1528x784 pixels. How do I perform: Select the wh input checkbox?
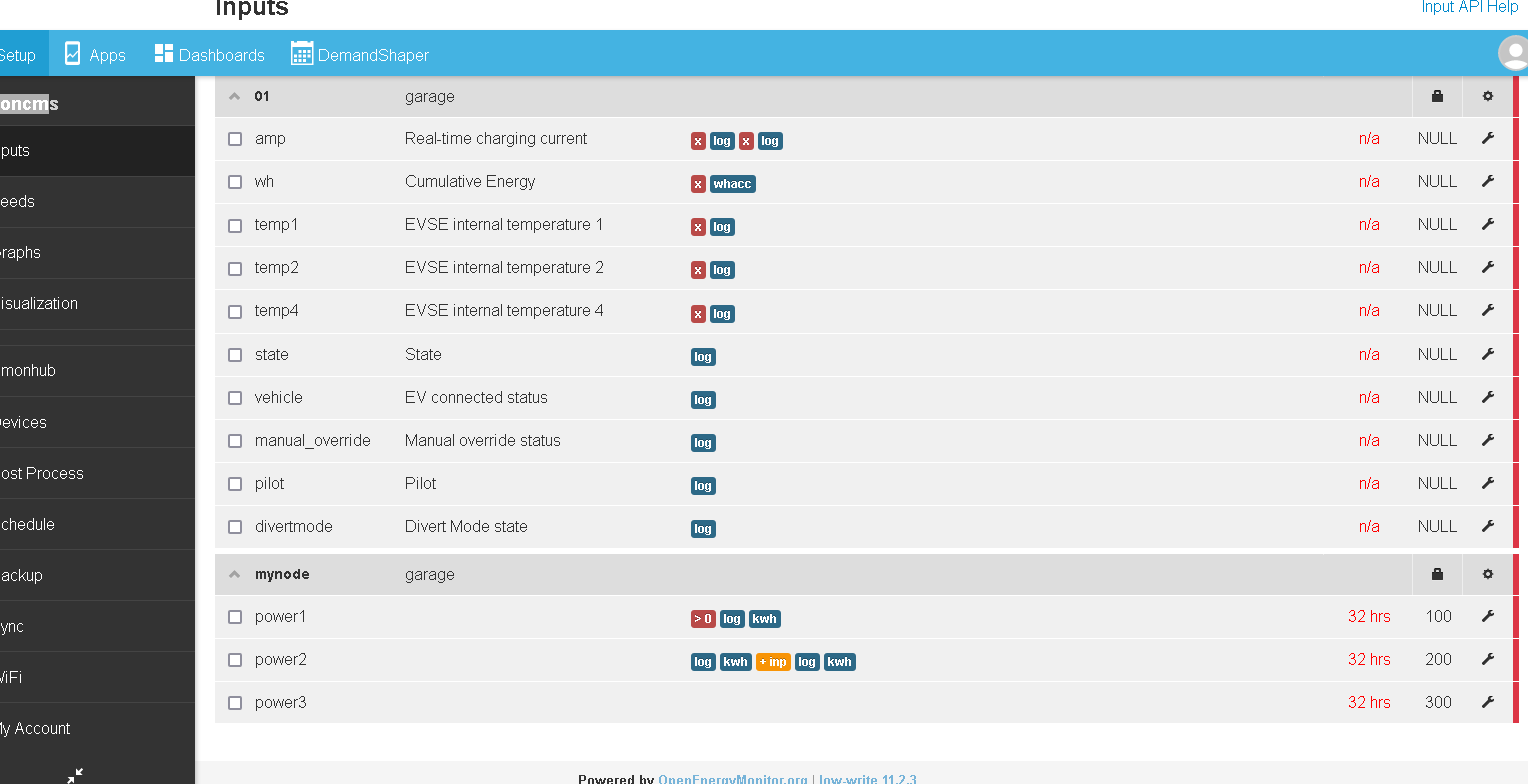(235, 182)
